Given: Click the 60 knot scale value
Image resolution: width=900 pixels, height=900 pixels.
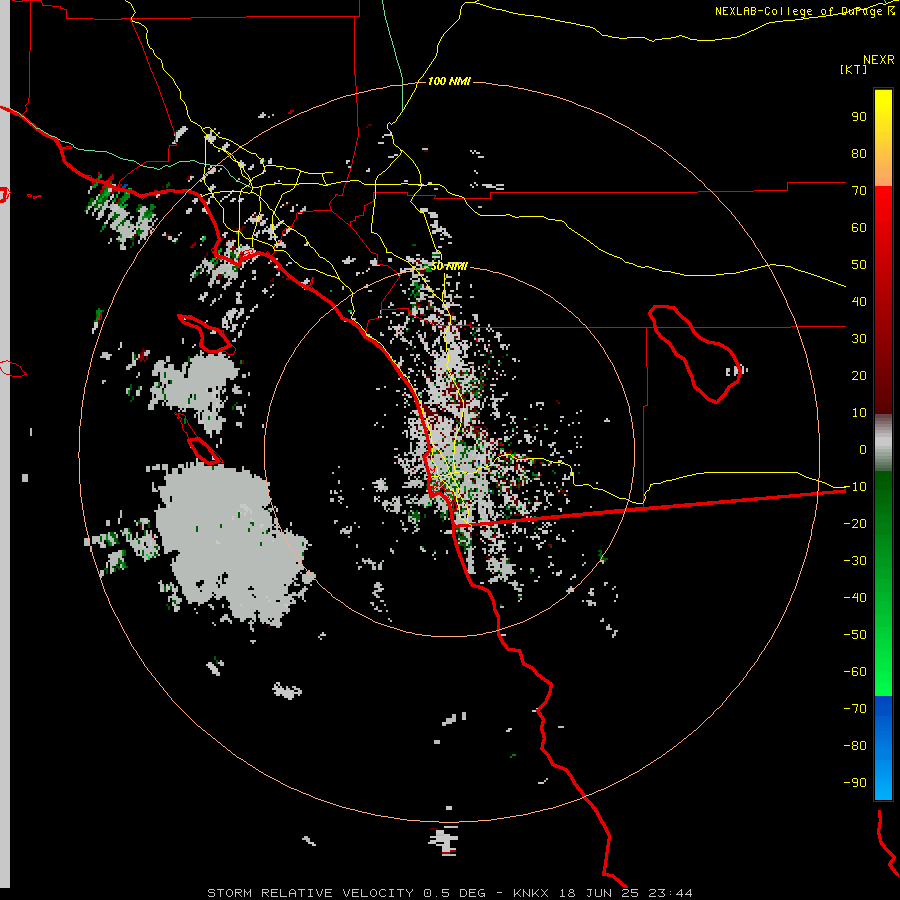Looking at the screenshot, I should pyautogui.click(x=859, y=227).
